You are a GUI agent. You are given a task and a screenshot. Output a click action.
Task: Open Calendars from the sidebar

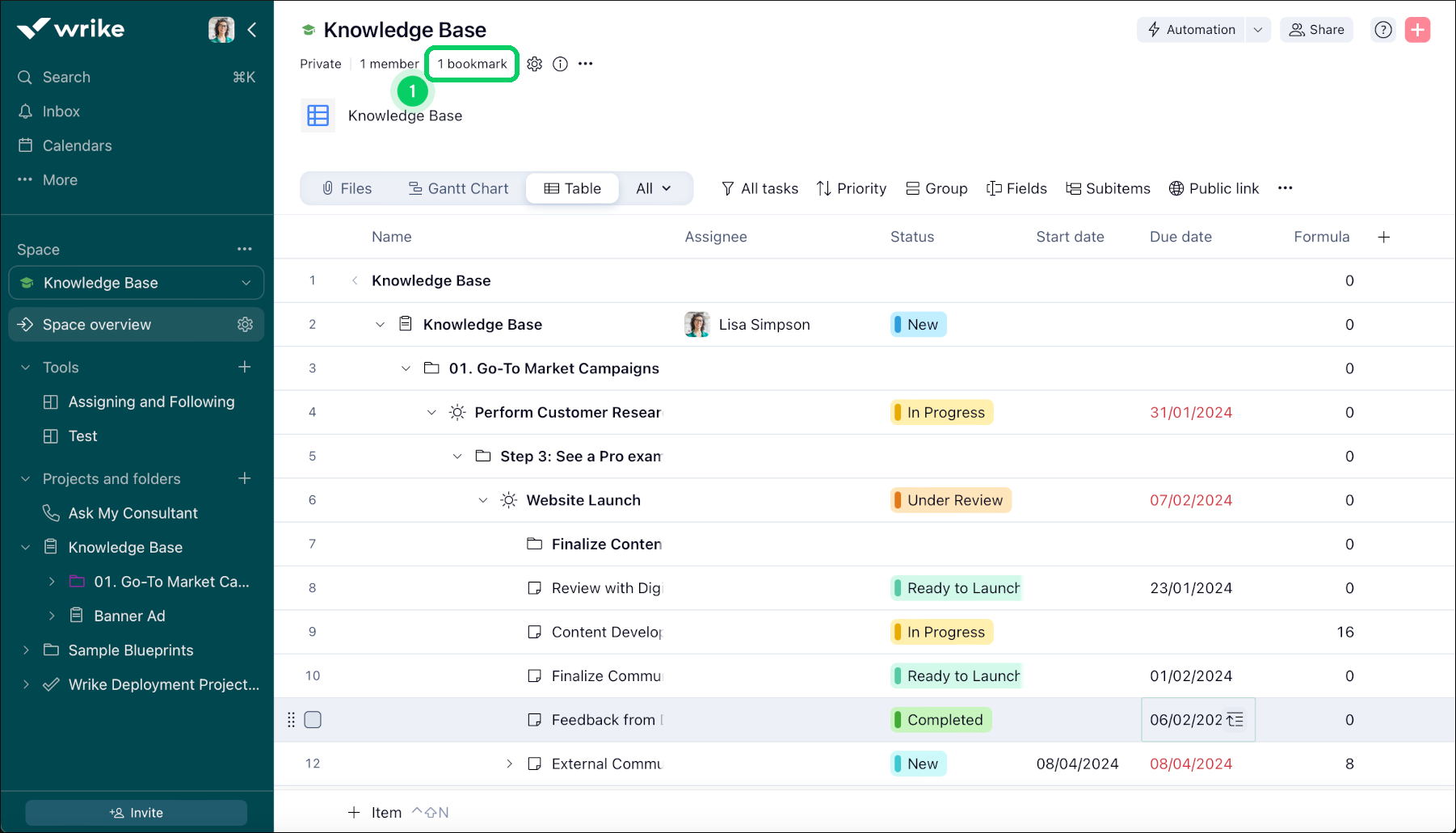pyautogui.click(x=78, y=145)
